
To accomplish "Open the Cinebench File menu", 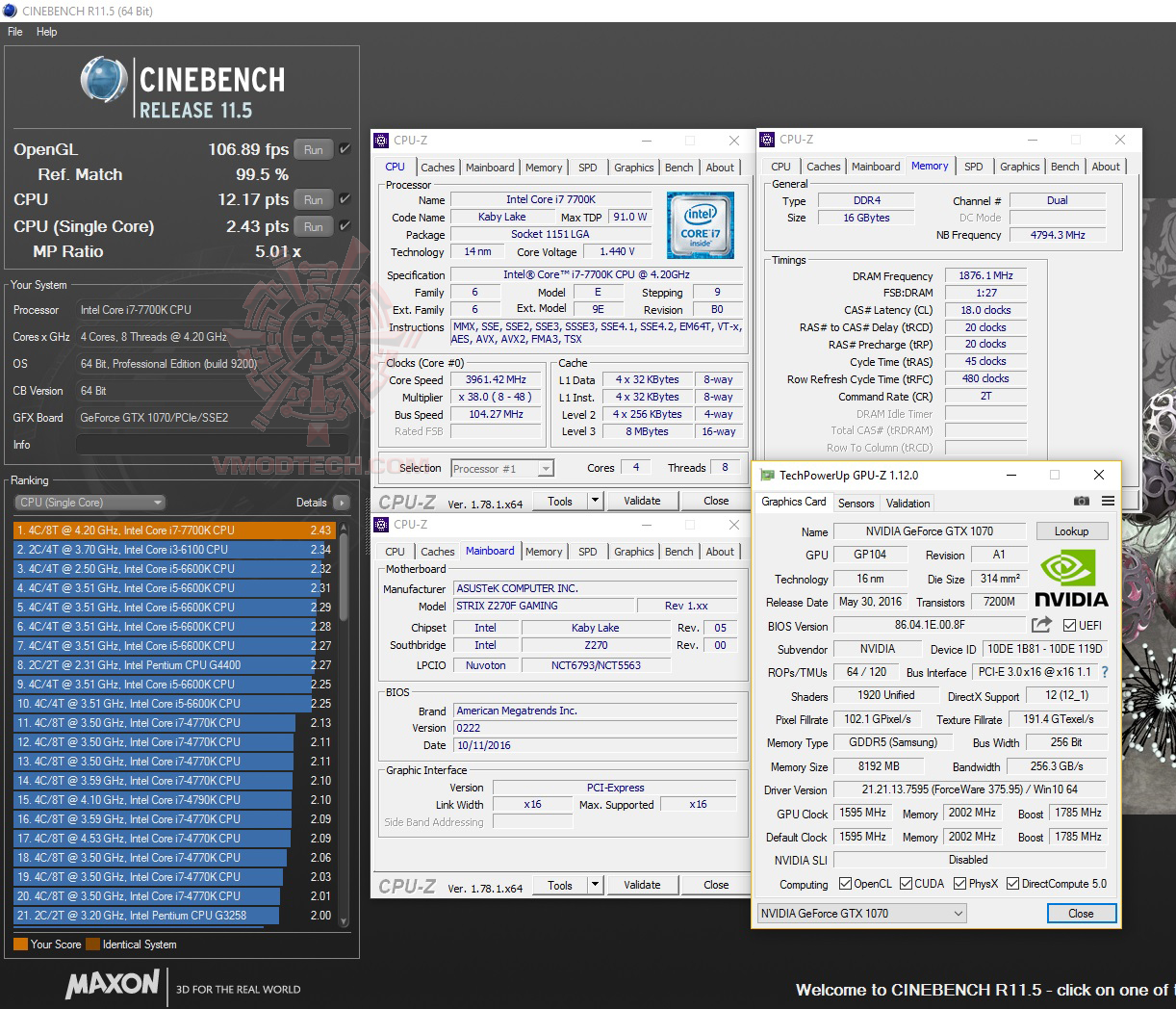I will (x=14, y=32).
